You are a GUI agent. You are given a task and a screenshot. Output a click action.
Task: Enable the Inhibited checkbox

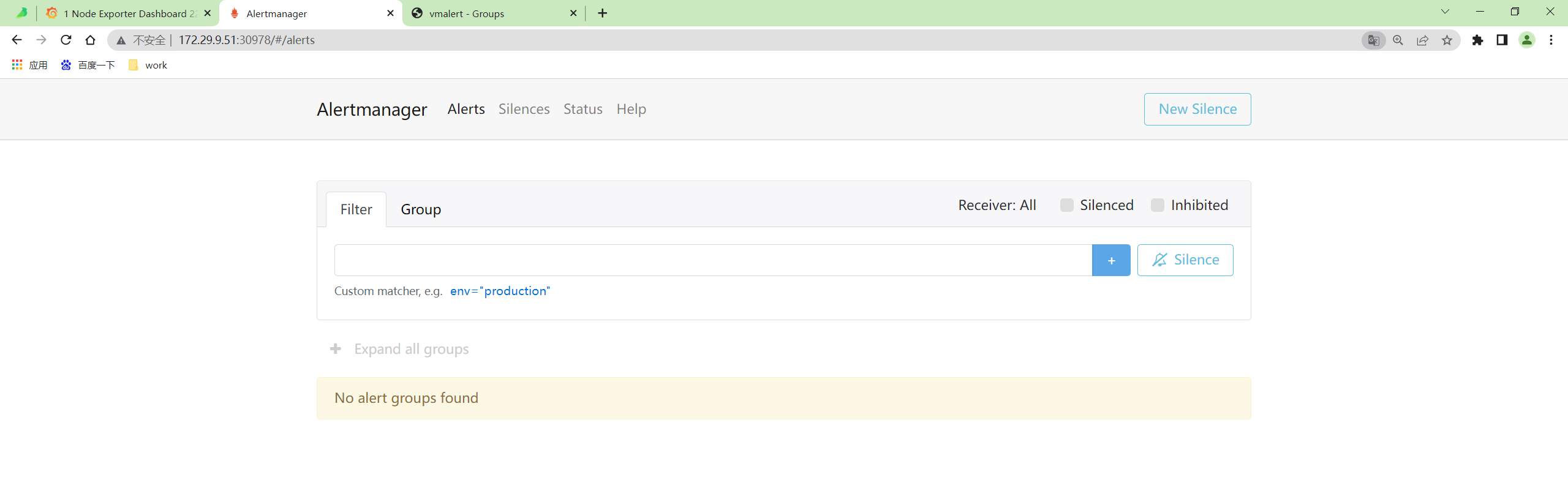(x=1158, y=205)
